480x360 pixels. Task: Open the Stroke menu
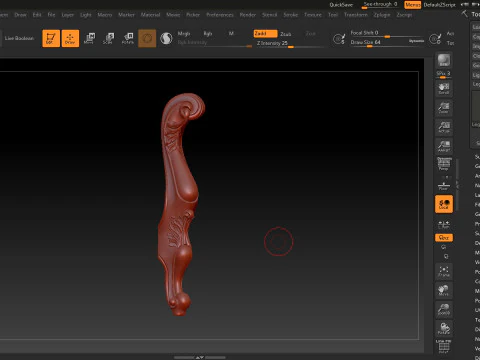[291, 15]
